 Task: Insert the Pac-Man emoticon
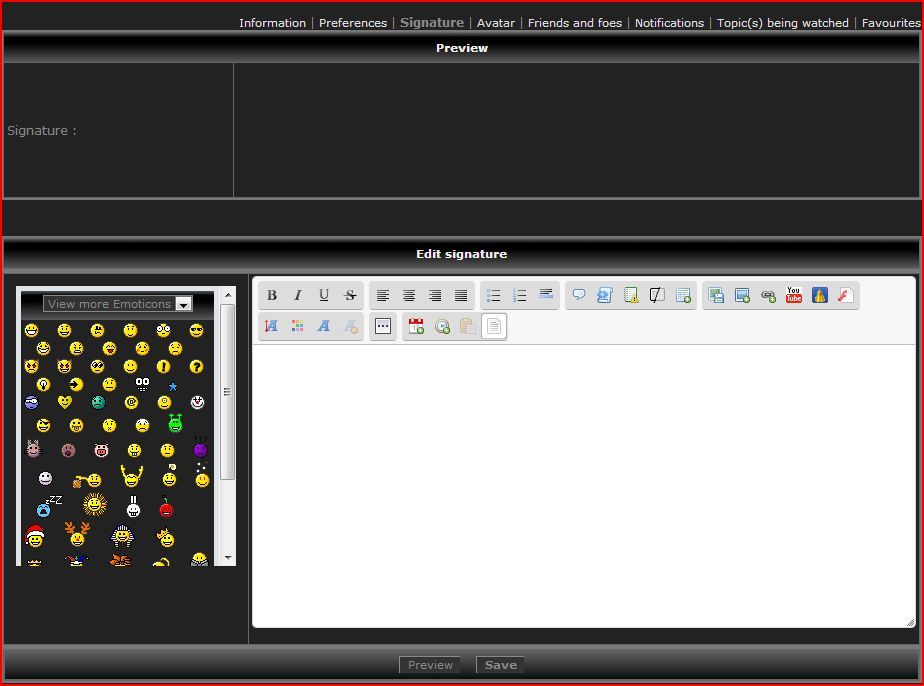76,385
